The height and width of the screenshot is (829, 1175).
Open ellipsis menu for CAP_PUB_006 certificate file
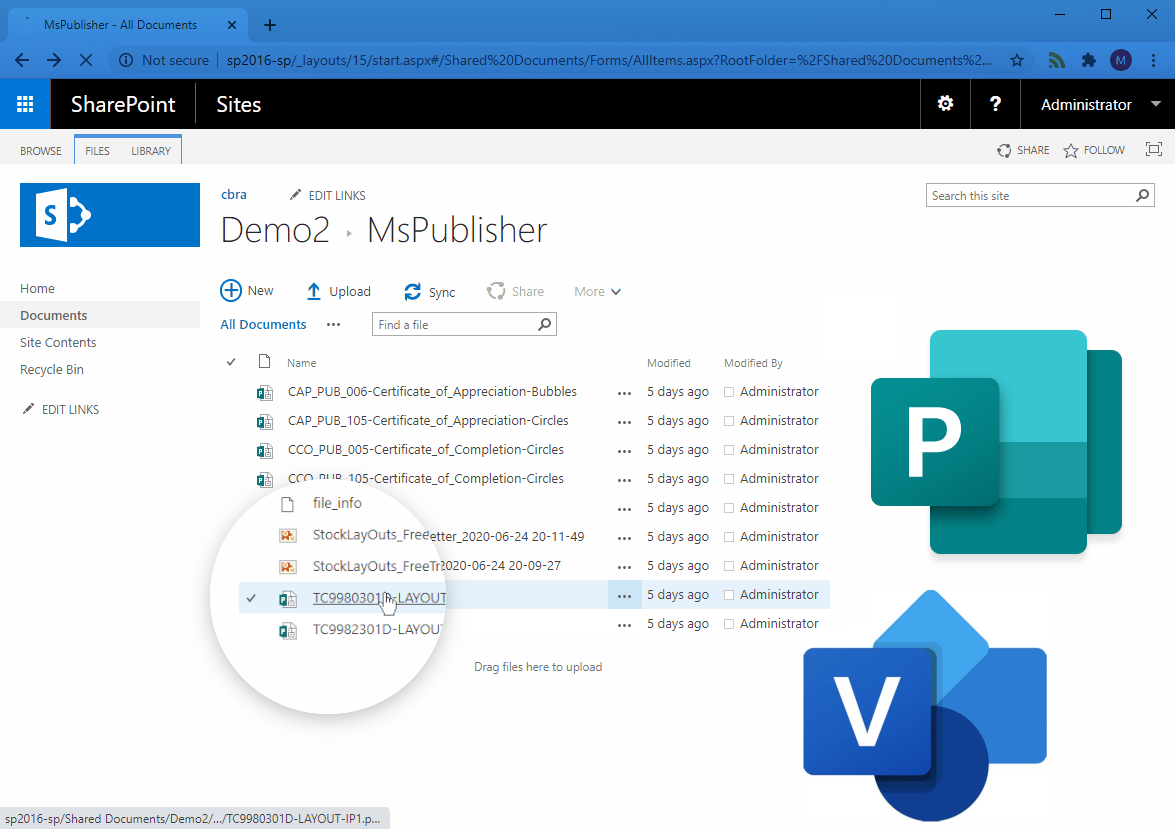click(625, 392)
